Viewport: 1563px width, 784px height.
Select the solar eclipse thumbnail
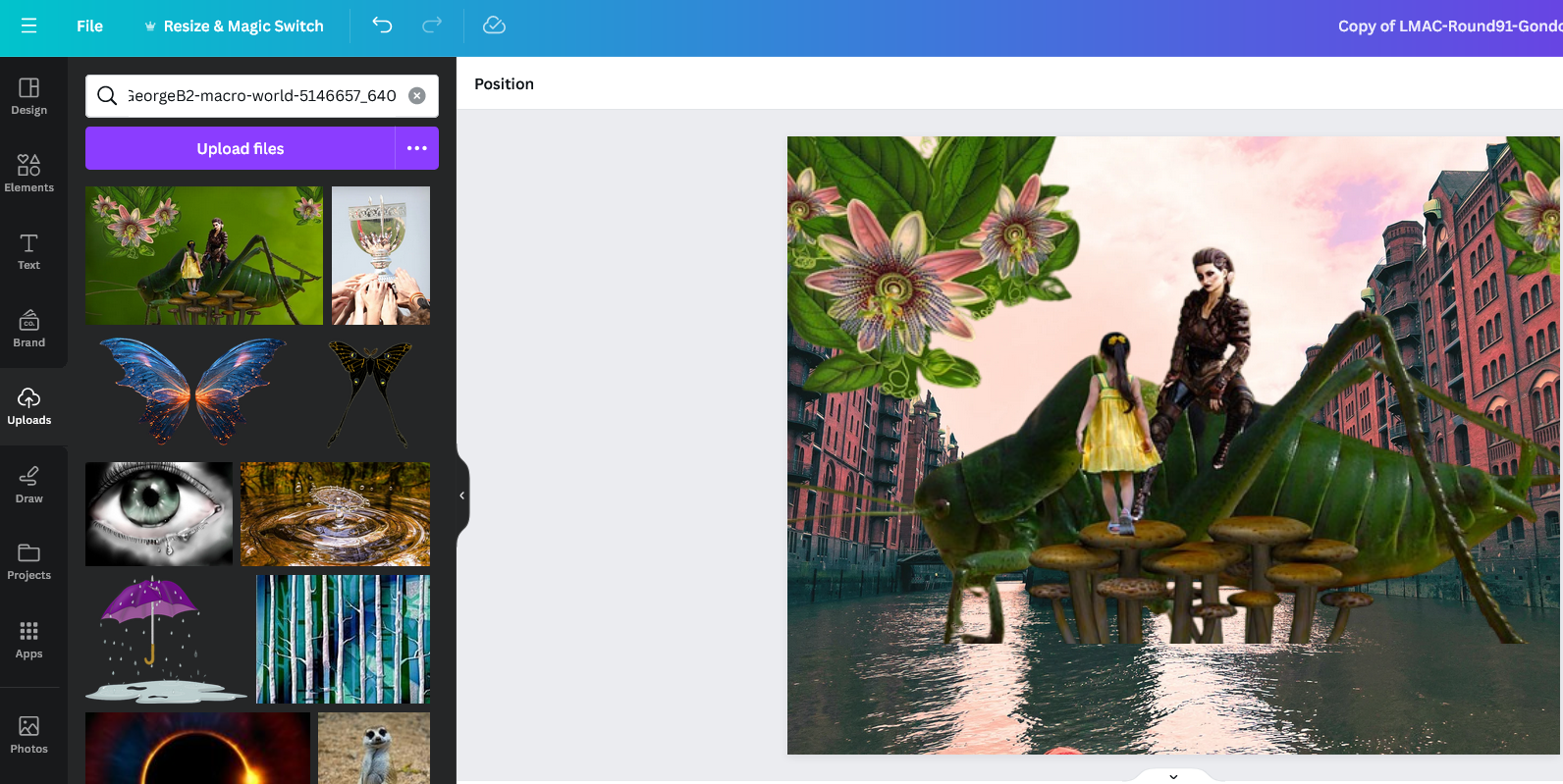coord(197,748)
